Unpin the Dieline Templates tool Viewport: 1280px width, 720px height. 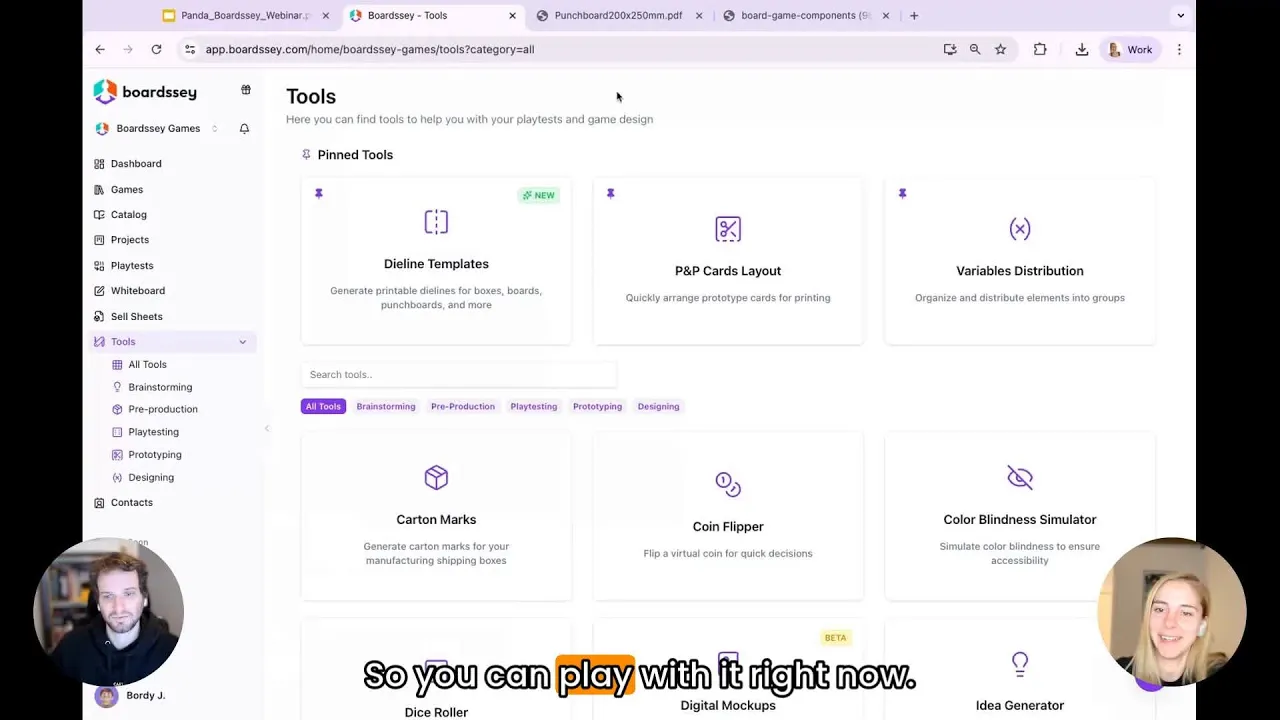tap(319, 194)
